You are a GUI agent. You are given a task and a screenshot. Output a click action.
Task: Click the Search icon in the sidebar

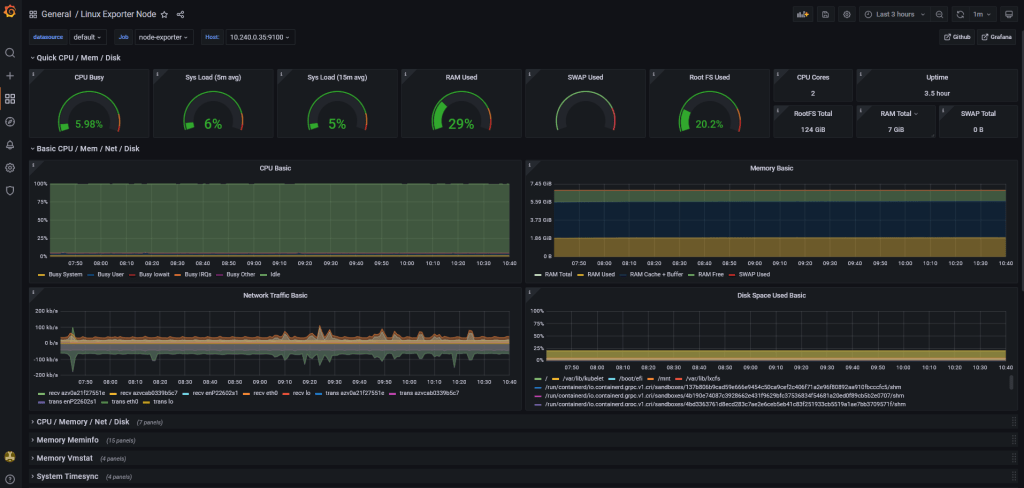[10, 53]
